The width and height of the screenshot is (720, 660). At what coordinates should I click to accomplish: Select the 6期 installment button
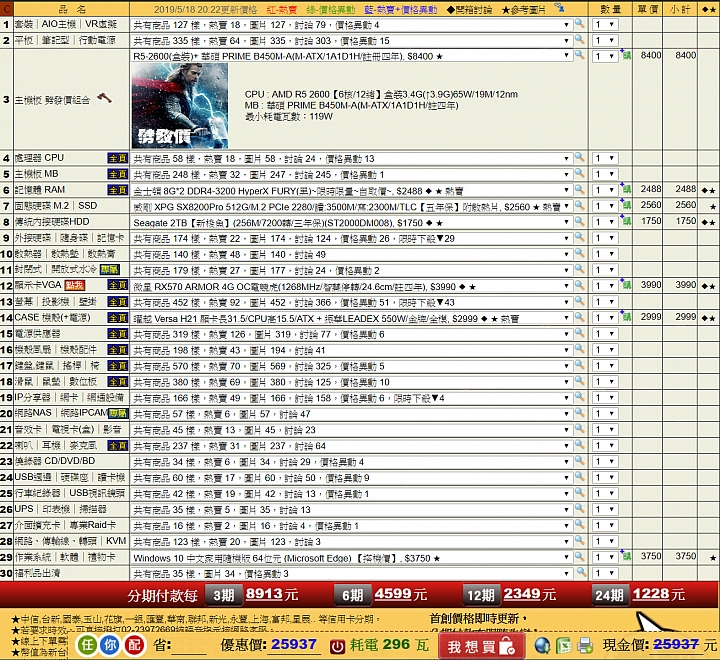(352, 595)
